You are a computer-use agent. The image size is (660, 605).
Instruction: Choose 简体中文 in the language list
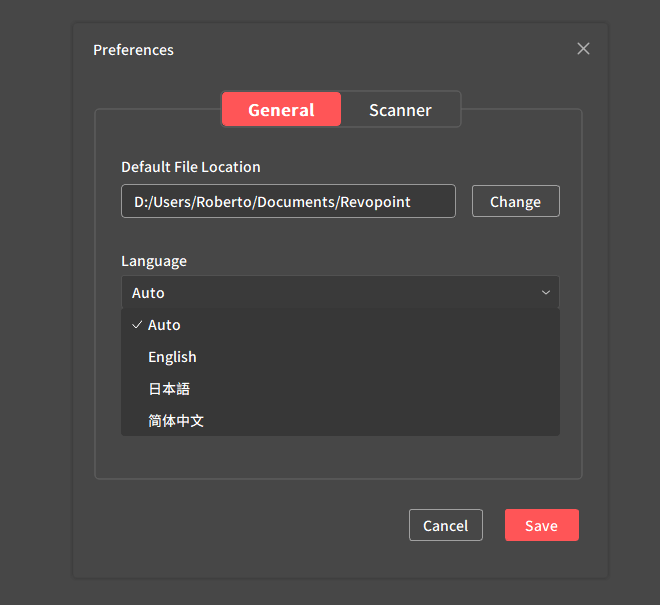tap(176, 421)
